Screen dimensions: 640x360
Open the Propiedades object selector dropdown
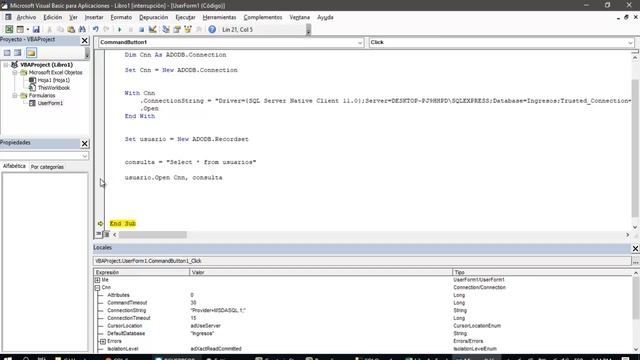point(84,156)
